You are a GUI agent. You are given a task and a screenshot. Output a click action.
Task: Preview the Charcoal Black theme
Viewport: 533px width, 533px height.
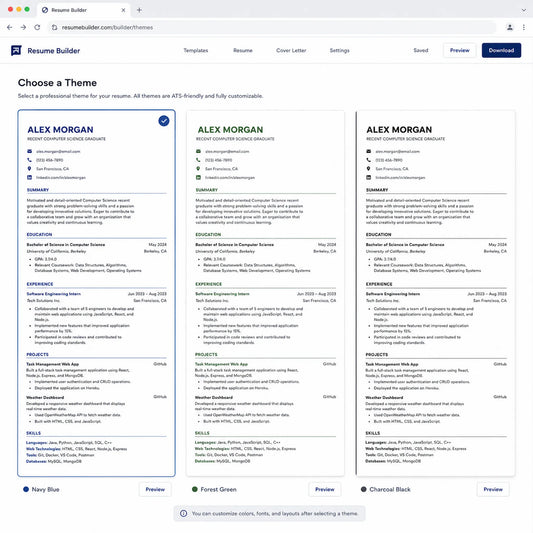493,489
